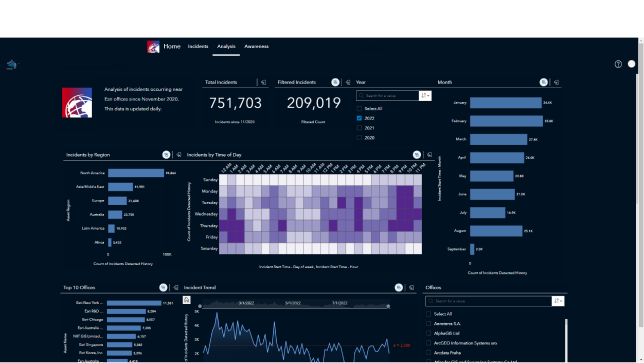Viewport: 644px width, 363px height.
Task: Check the Arcdata Praha office checkbox
Action: coord(429,353)
